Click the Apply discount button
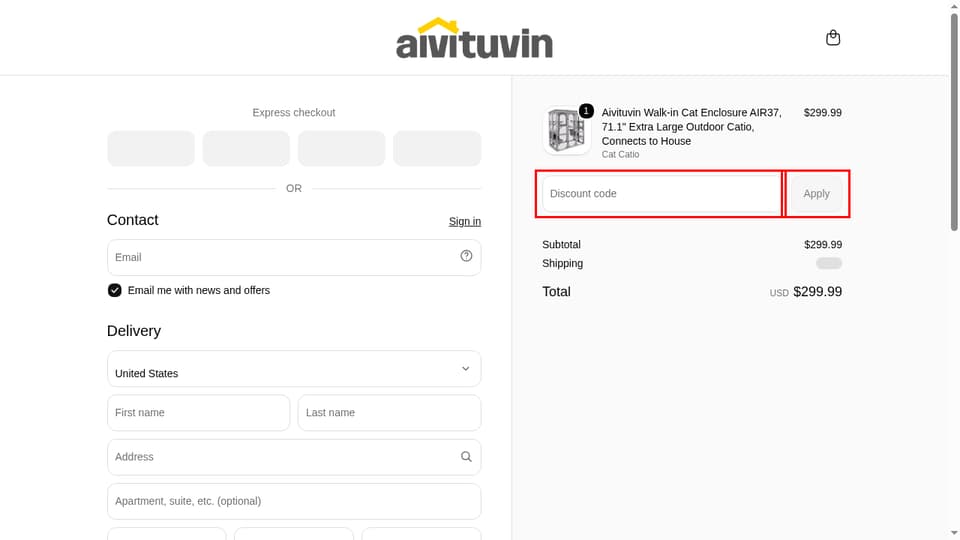 pos(816,193)
